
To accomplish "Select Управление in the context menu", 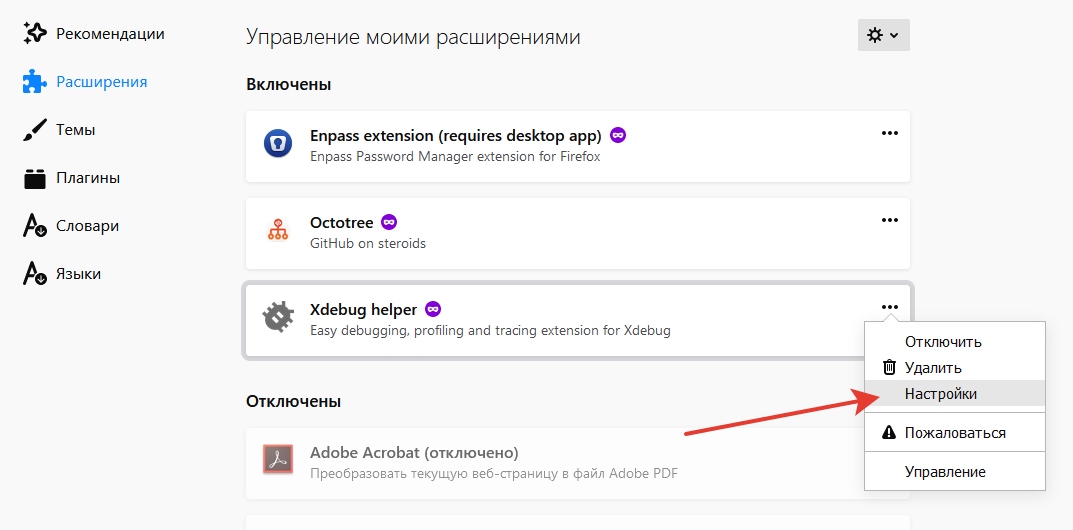I will (x=955, y=472).
